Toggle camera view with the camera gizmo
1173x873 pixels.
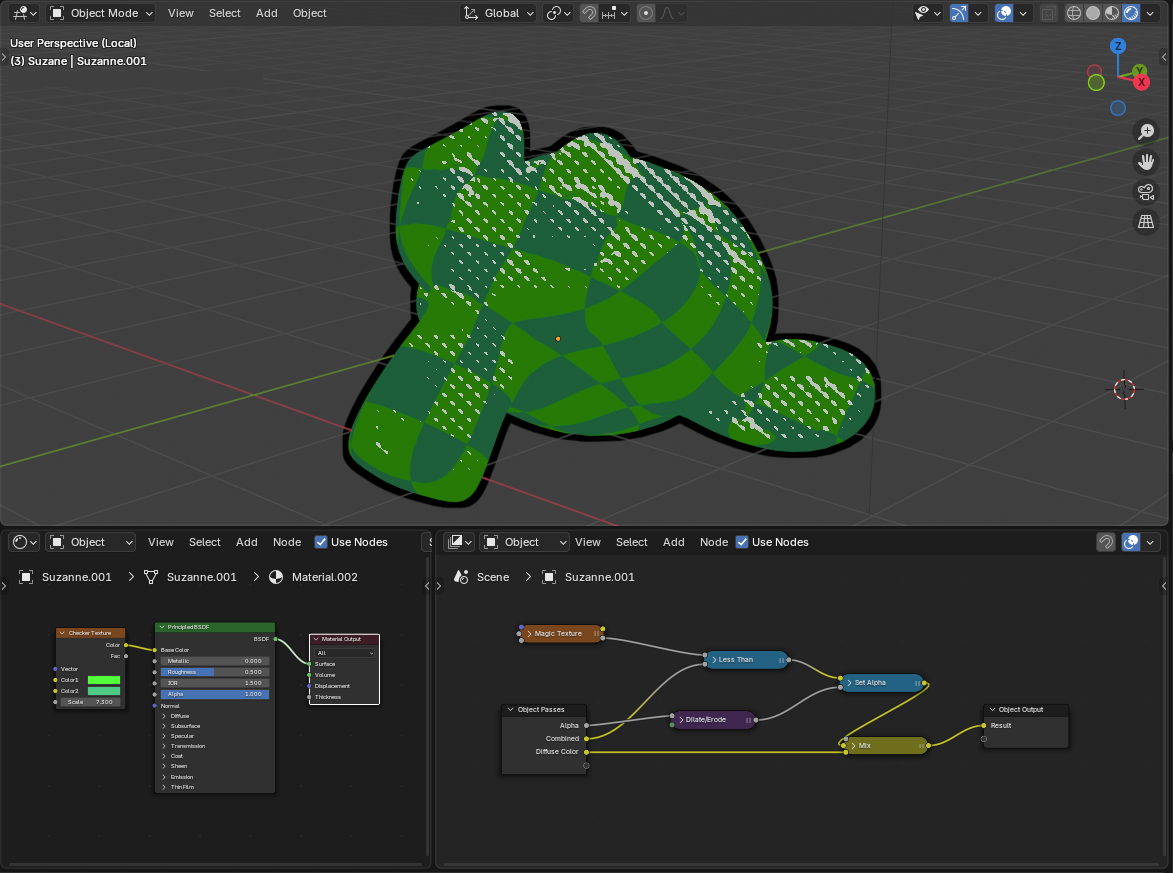(1145, 192)
